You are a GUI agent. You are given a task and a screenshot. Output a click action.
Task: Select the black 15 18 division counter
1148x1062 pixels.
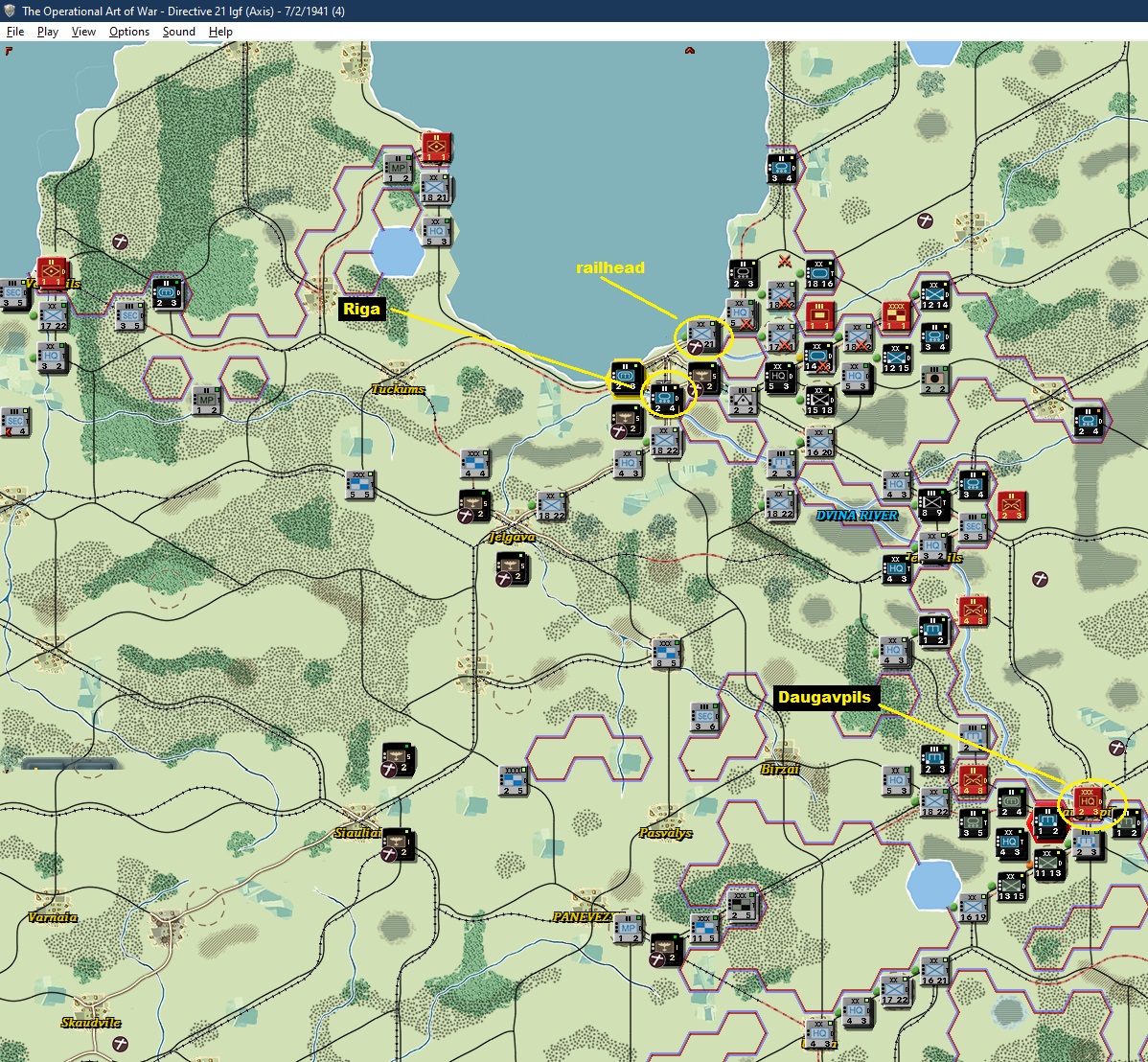(820, 401)
